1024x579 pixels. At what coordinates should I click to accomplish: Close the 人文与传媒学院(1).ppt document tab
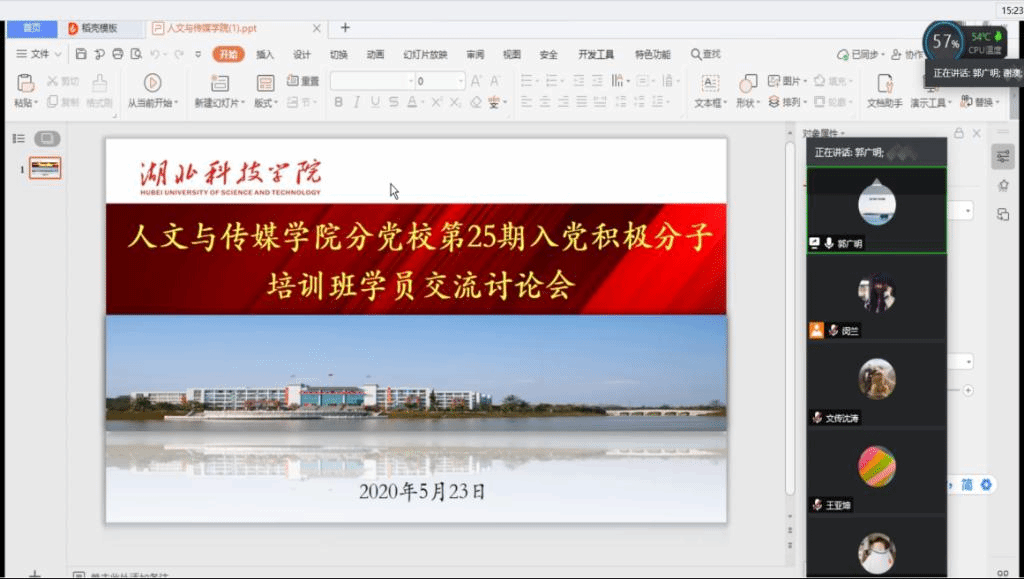[317, 28]
